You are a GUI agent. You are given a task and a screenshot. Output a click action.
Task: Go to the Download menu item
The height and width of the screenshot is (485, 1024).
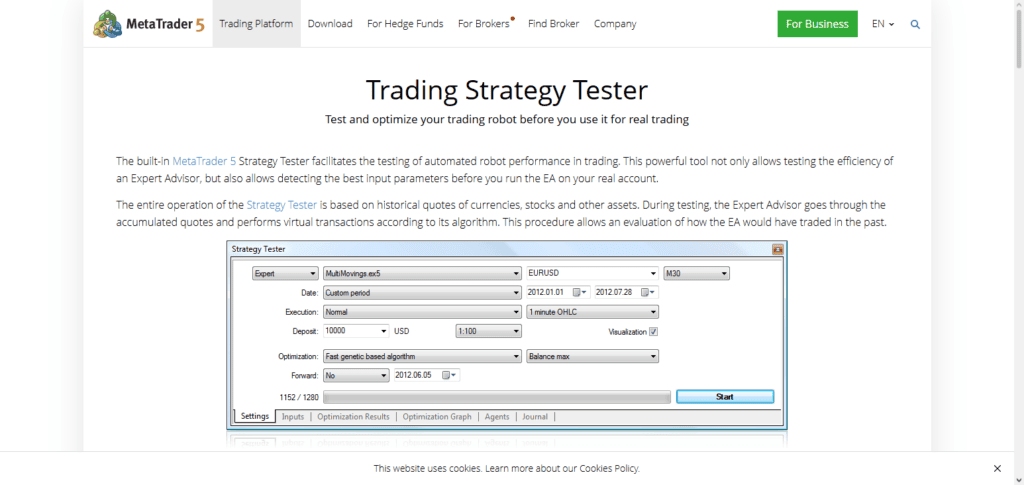point(330,23)
